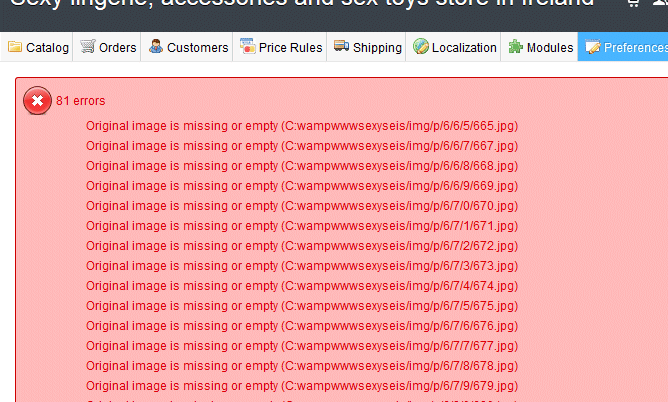Open the Localization tab
Image resolution: width=668 pixels, height=402 pixels.
tap(453, 47)
